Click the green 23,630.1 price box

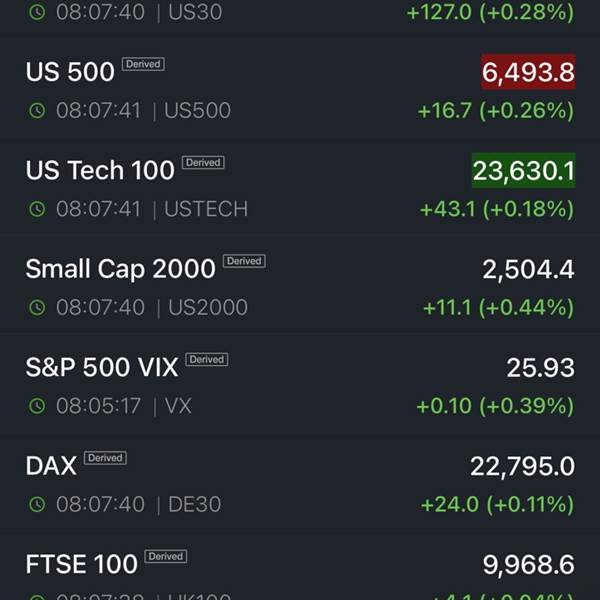point(523,170)
